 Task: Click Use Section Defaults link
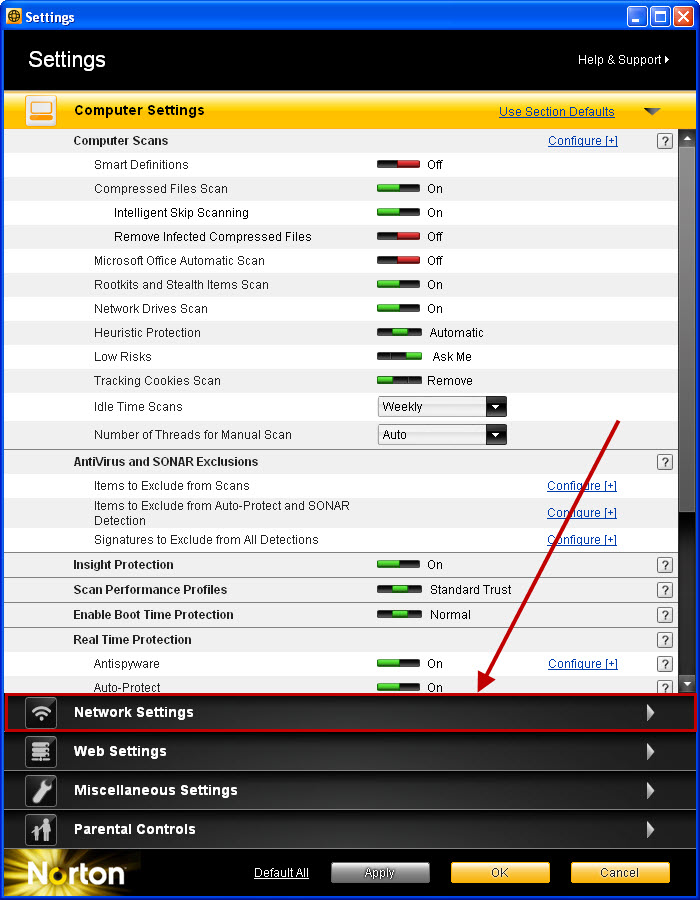(557, 111)
